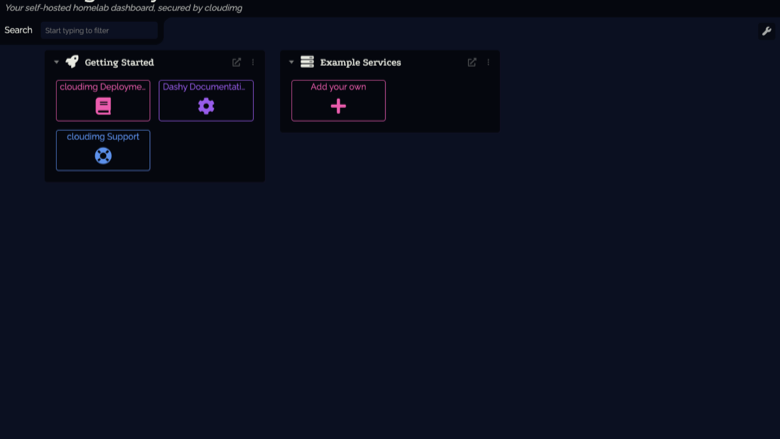The image size is (780, 439).
Task: Open Example Services section edit icon
Action: (472, 62)
